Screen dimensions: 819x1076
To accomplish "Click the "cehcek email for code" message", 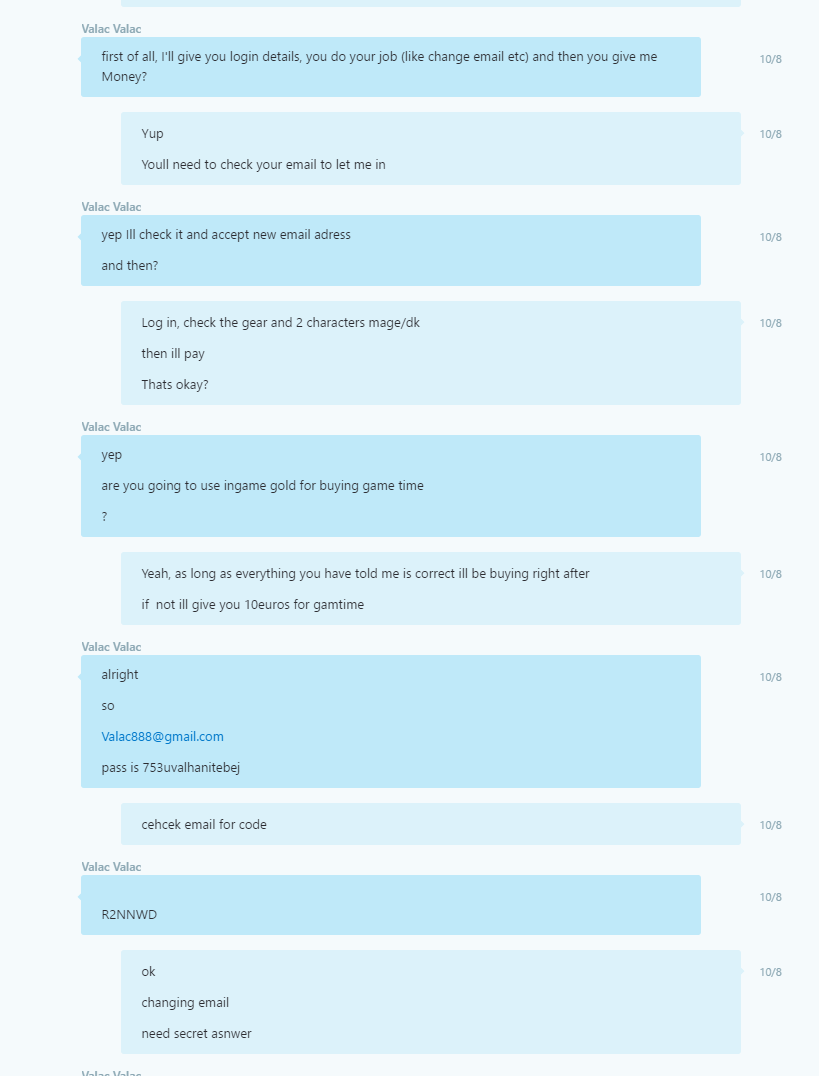I will pyautogui.click(x=204, y=825).
